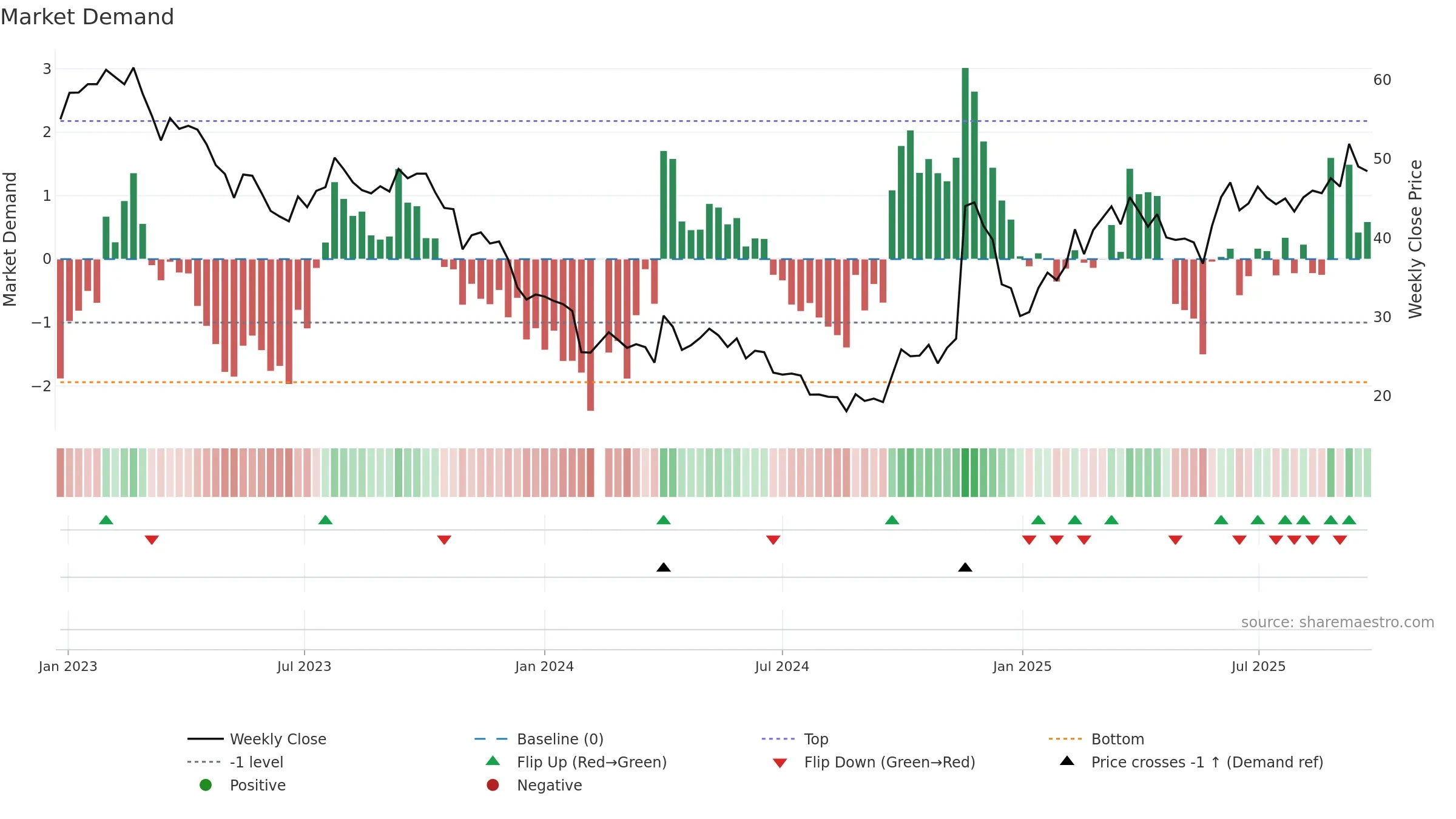
Task: Select the red flip-down marker near March 2023
Action: click(x=152, y=540)
